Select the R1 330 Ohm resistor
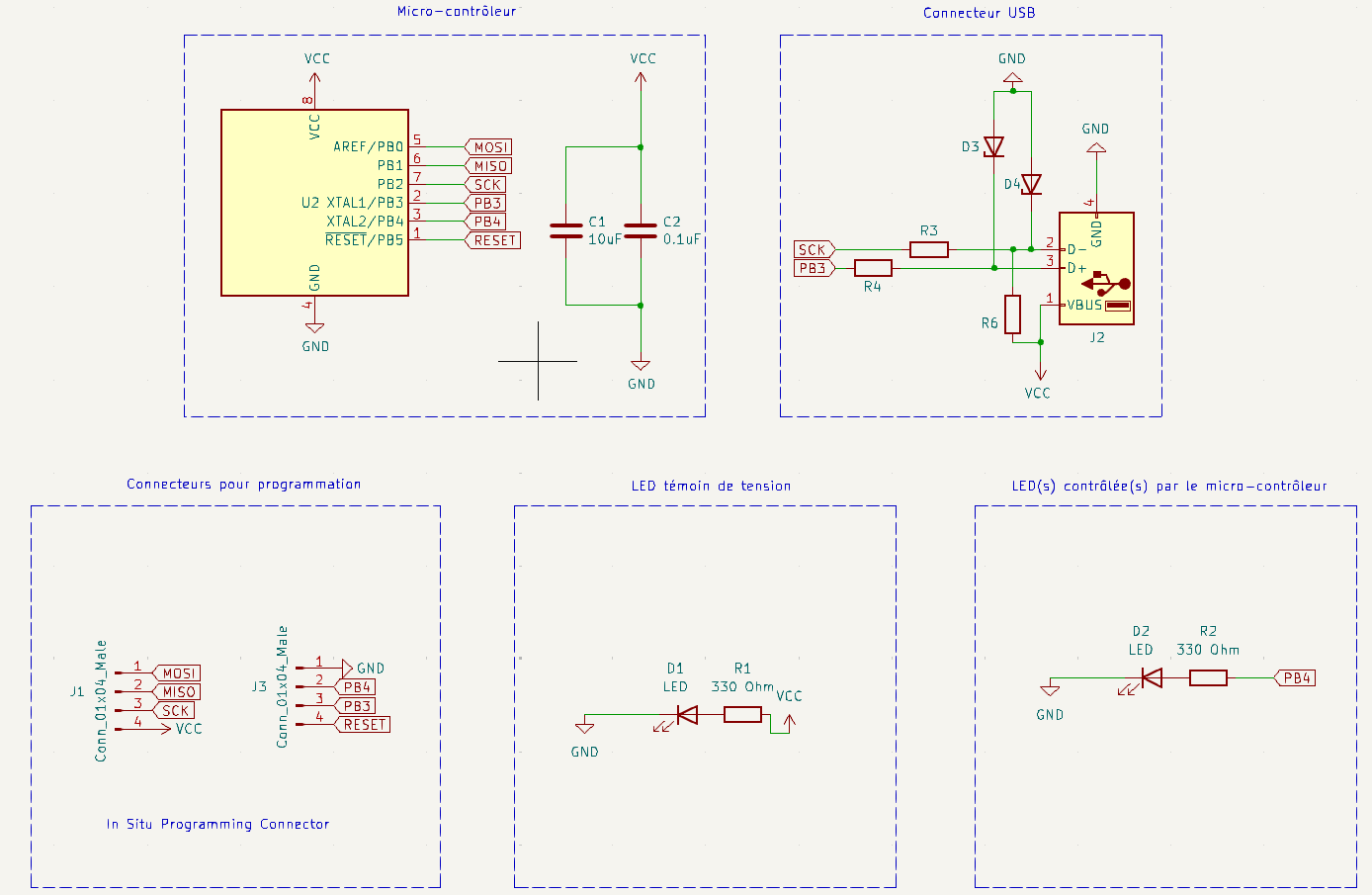1372x895 pixels. click(742, 715)
